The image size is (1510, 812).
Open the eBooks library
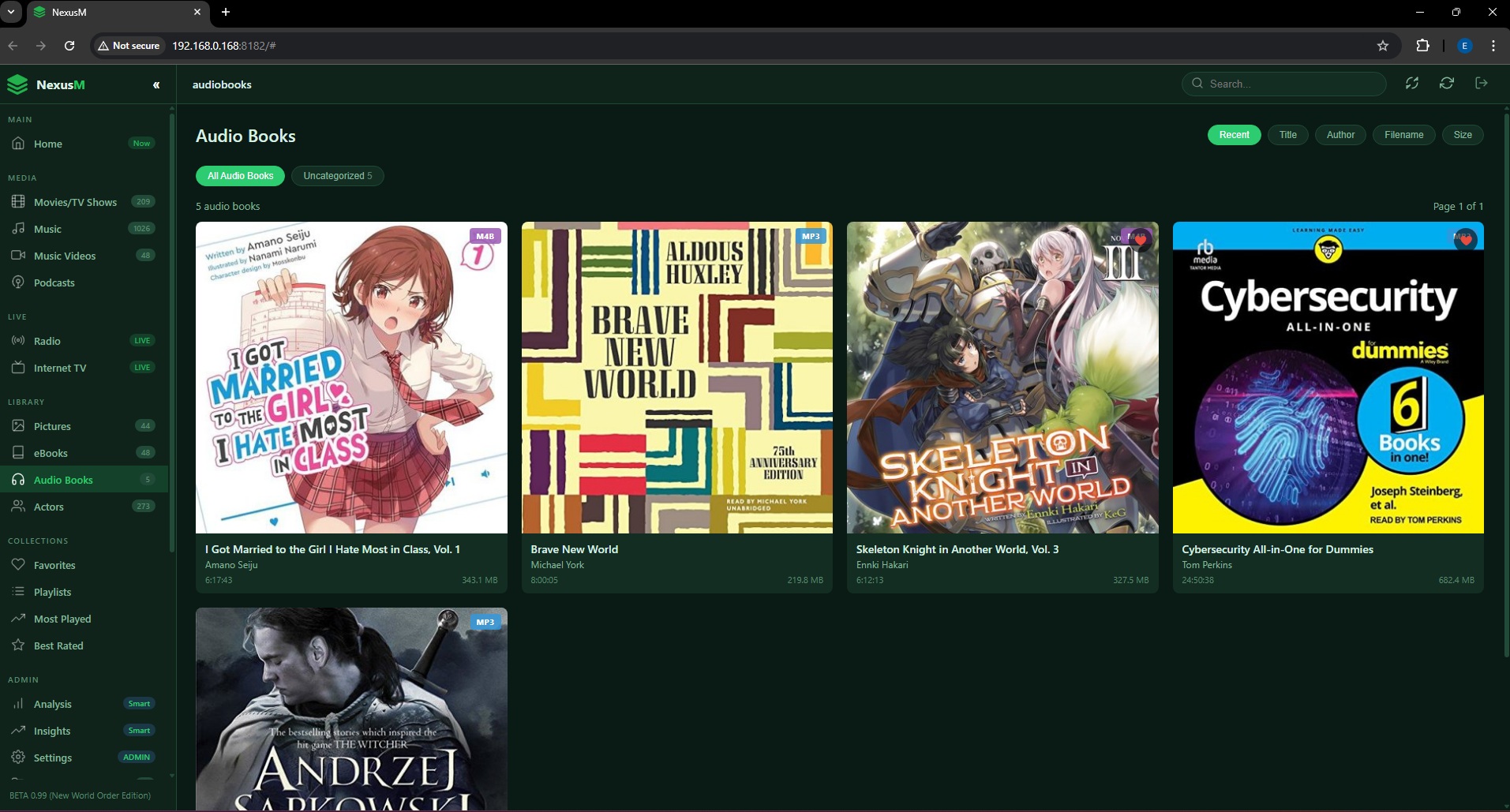tap(51, 452)
